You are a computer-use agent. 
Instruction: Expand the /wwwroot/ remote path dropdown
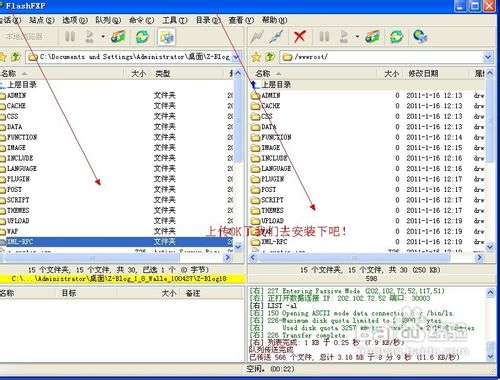pos(488,57)
